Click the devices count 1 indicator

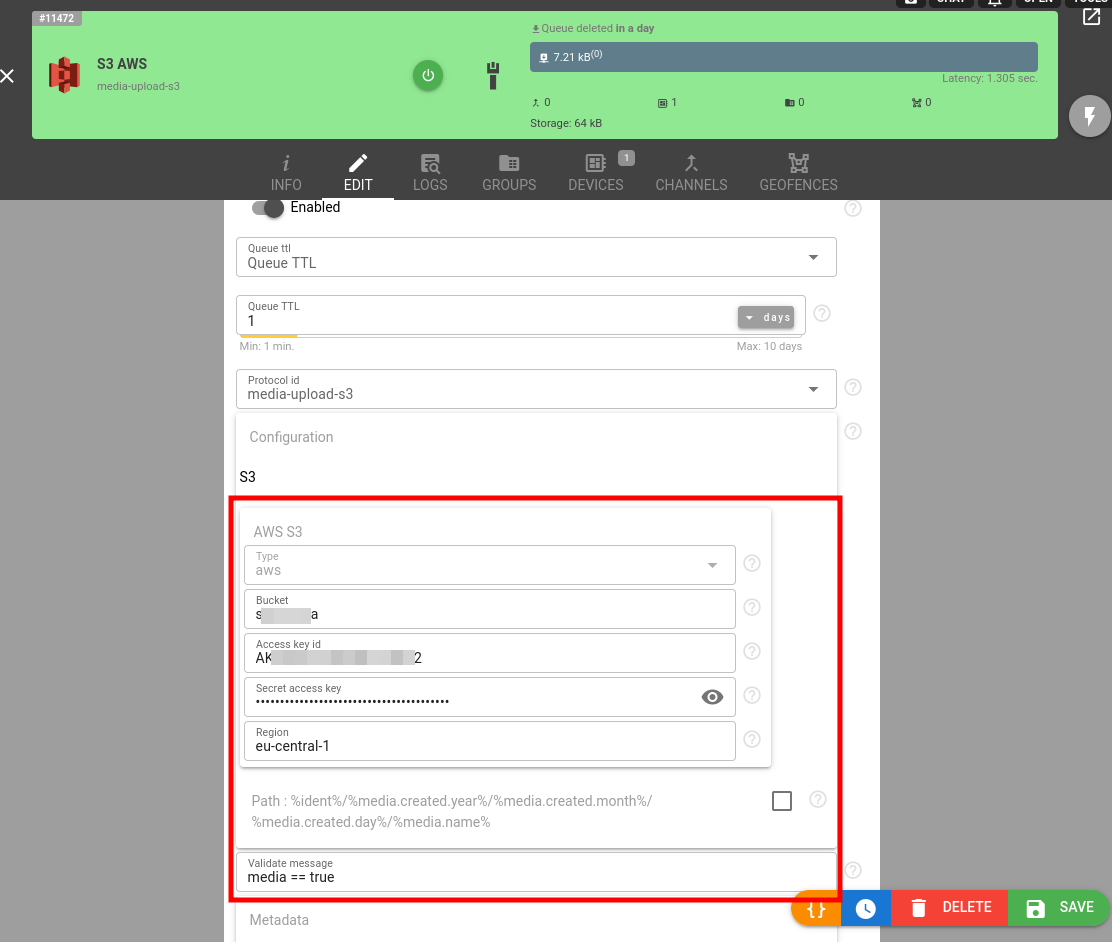pos(667,102)
